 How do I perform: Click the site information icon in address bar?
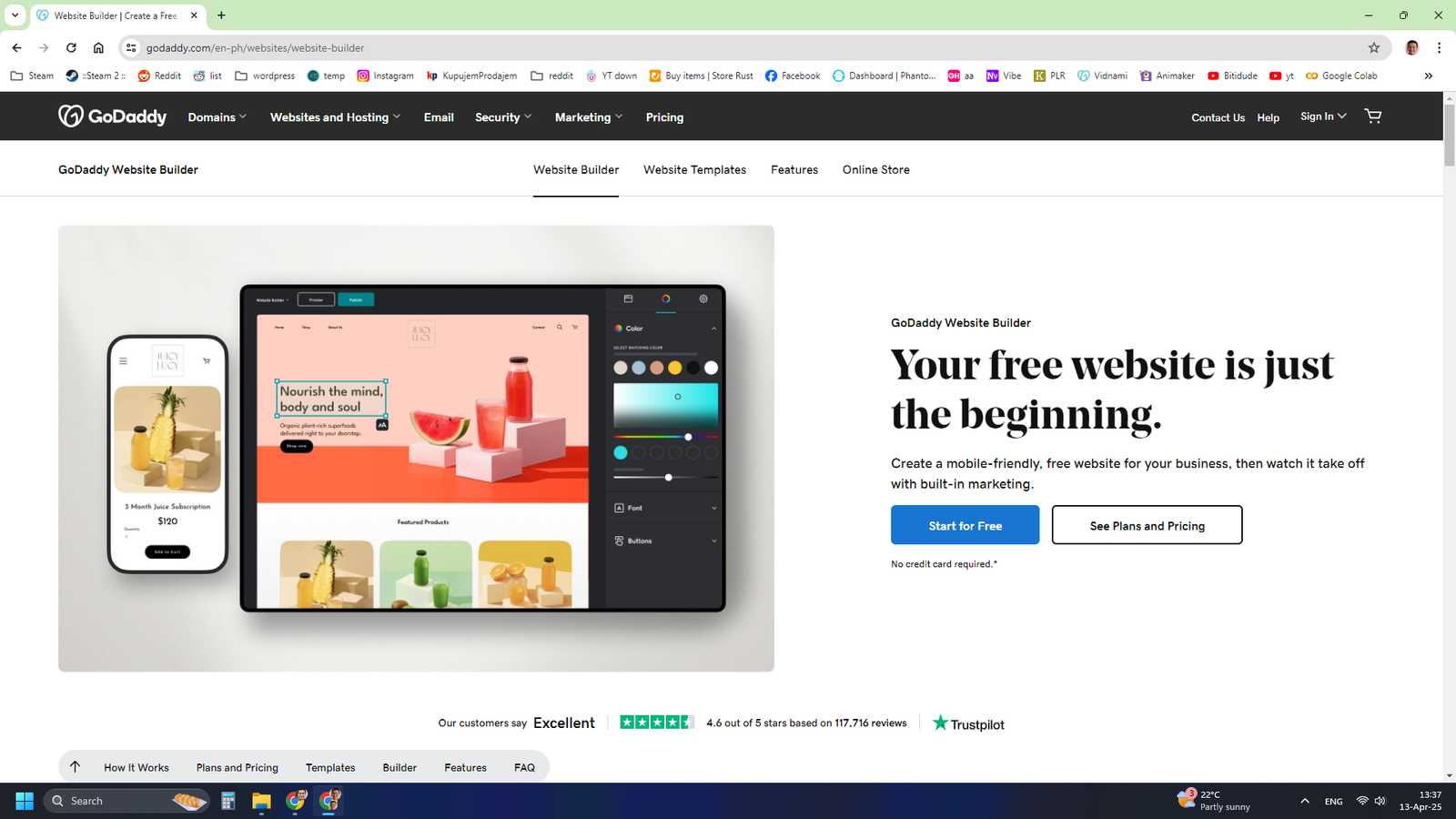(x=131, y=47)
